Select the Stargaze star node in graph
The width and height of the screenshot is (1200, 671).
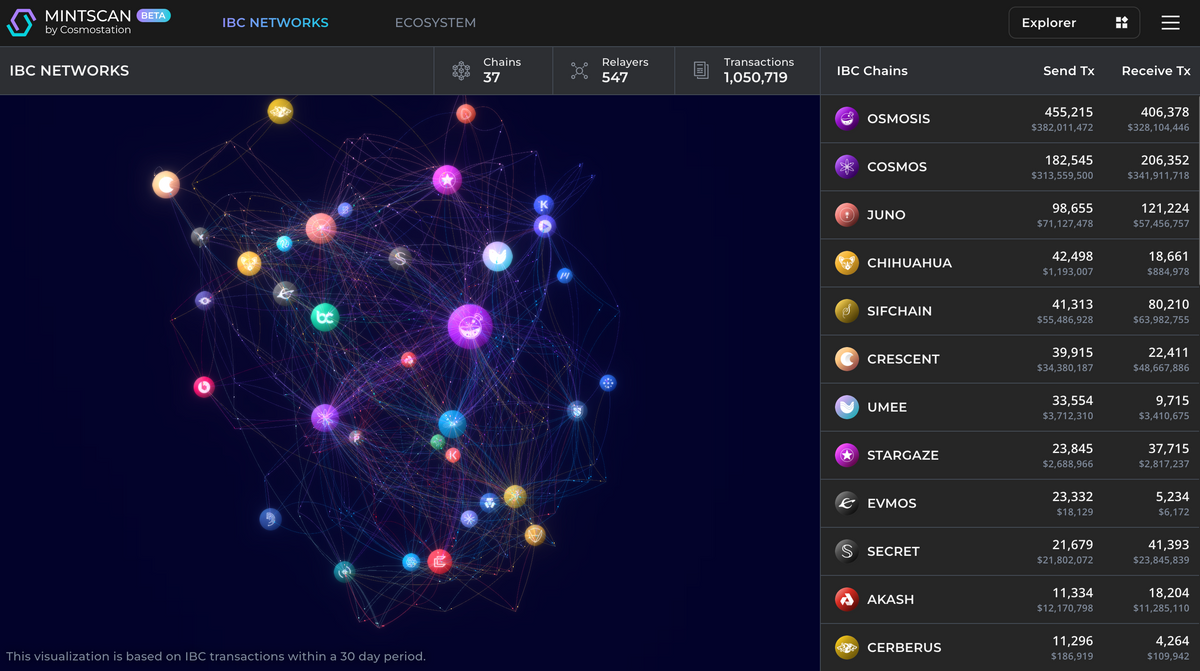[446, 180]
